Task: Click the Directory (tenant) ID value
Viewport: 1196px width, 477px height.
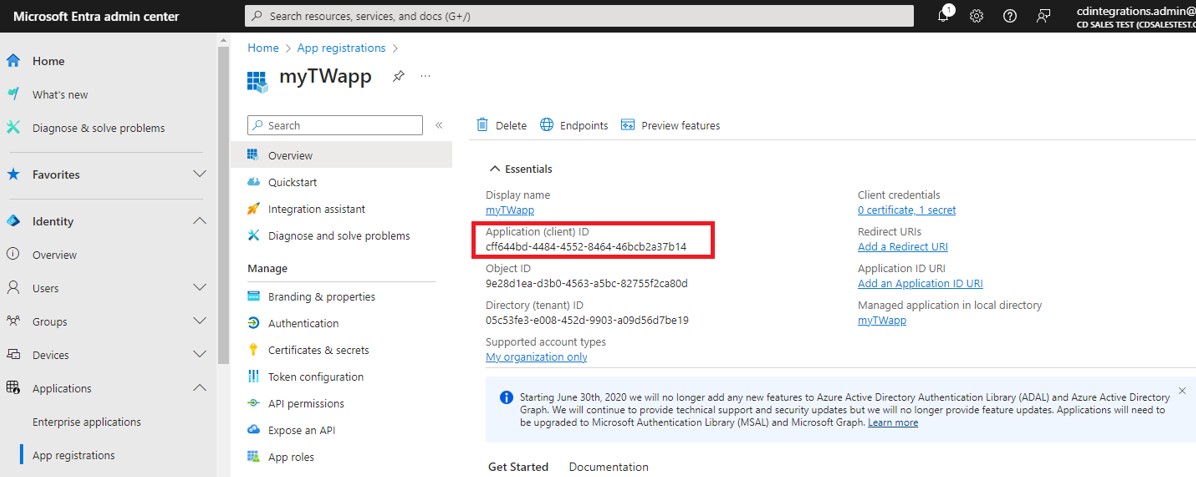Action: tap(587, 320)
